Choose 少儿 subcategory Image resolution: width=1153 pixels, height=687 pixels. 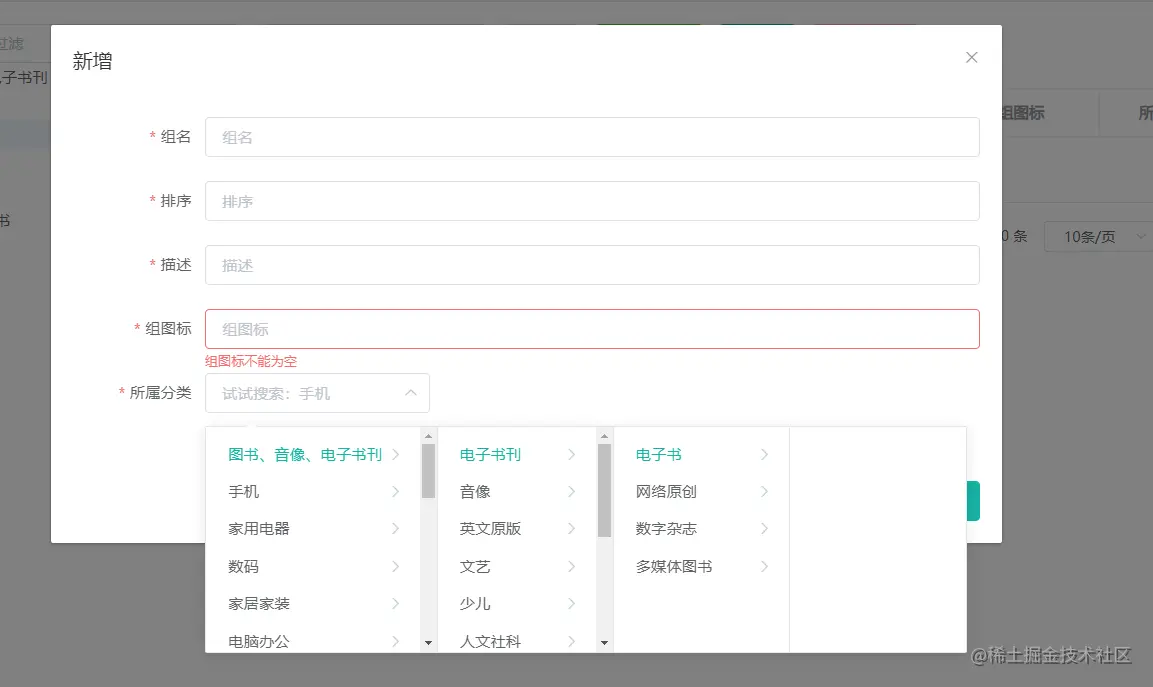tap(475, 603)
